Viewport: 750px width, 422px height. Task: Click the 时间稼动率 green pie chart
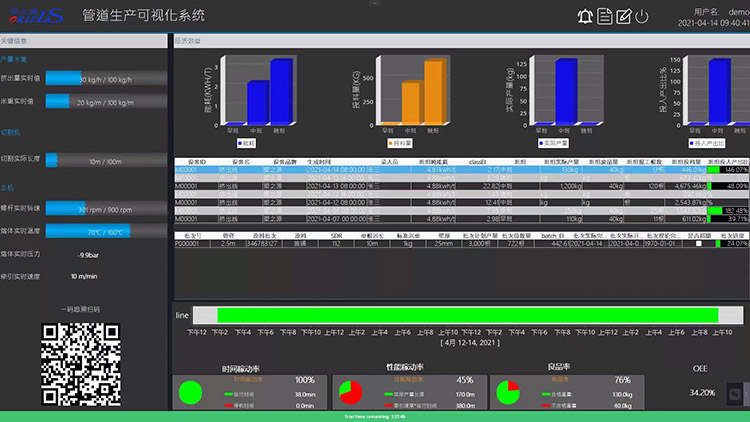coord(190,393)
